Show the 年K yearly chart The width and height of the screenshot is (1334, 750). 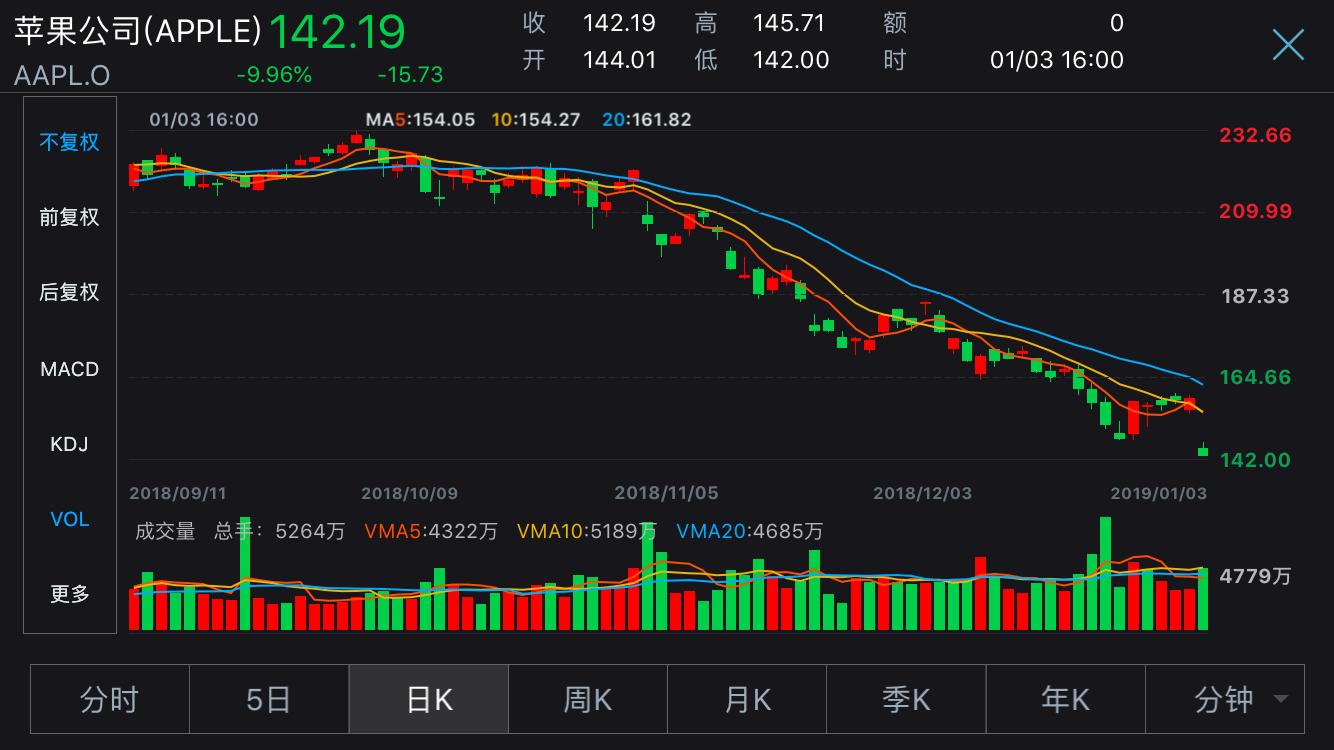(1066, 699)
